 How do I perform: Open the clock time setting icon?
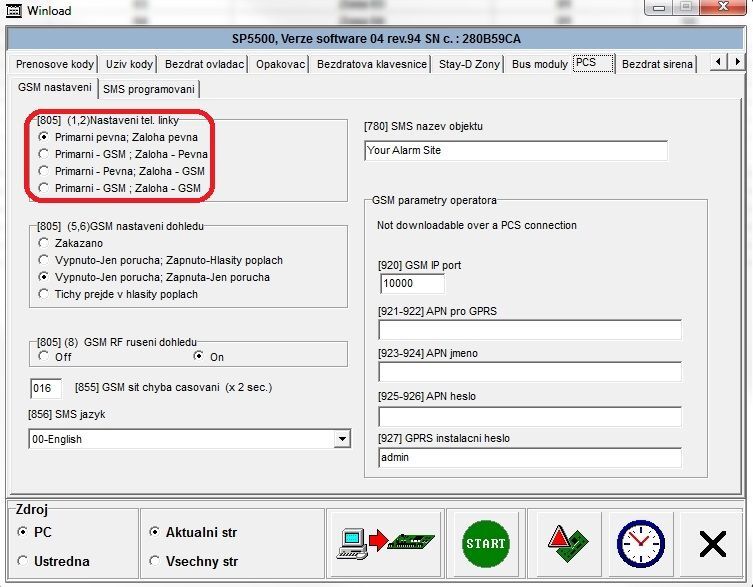pyautogui.click(x=638, y=544)
